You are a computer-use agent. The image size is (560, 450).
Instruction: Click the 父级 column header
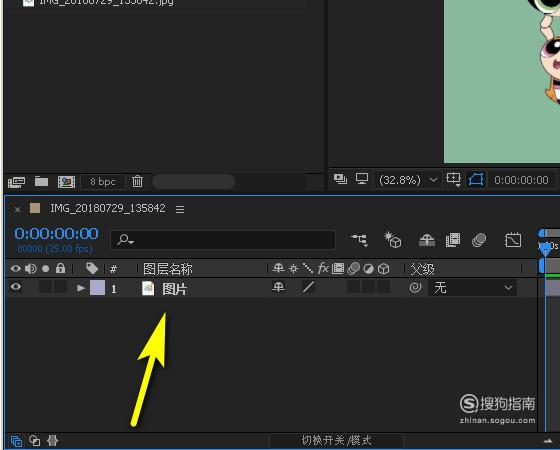click(x=422, y=269)
